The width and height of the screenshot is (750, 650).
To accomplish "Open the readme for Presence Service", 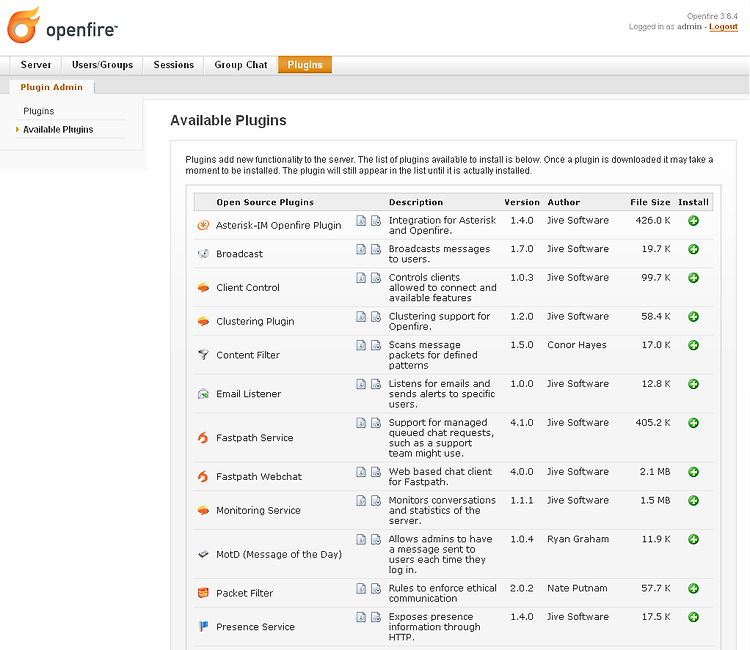I will [x=361, y=617].
